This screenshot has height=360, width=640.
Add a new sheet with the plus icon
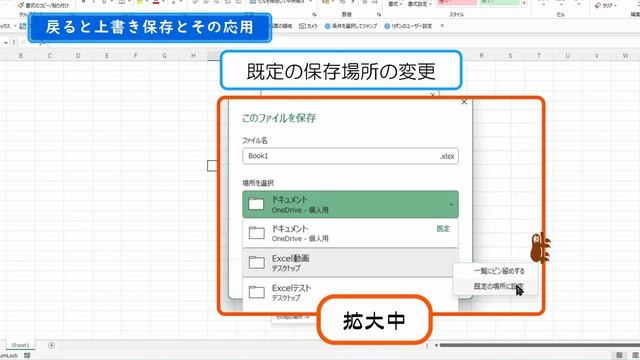tap(51, 345)
